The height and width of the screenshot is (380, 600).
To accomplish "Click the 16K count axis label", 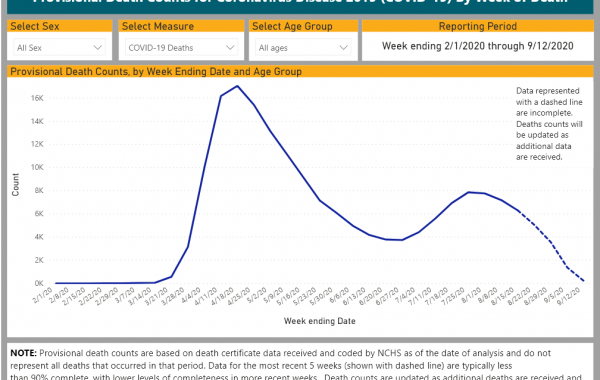I will pyautogui.click(x=37, y=98).
